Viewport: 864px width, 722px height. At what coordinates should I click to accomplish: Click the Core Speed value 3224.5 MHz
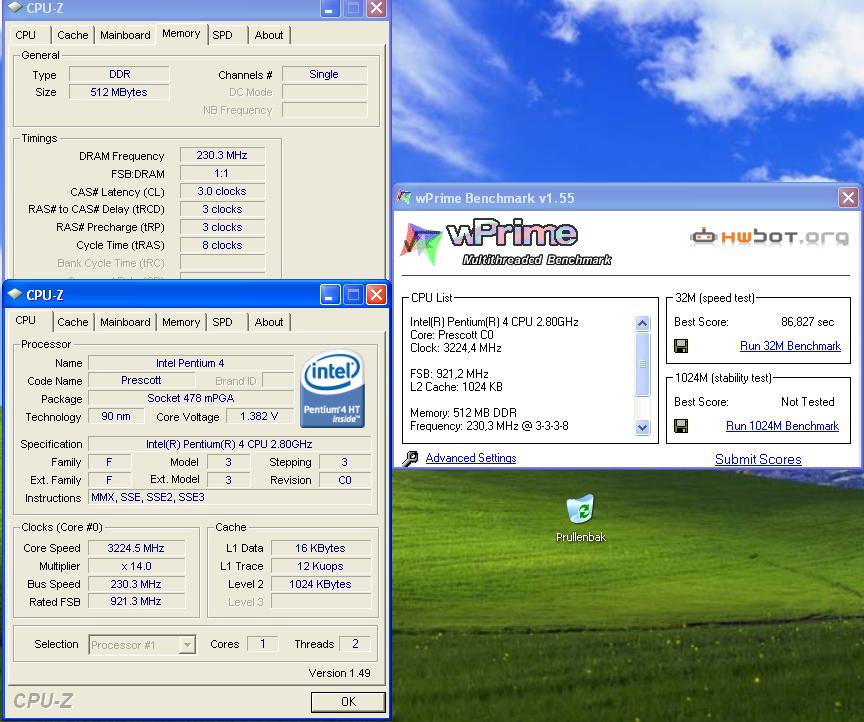[x=136, y=548]
